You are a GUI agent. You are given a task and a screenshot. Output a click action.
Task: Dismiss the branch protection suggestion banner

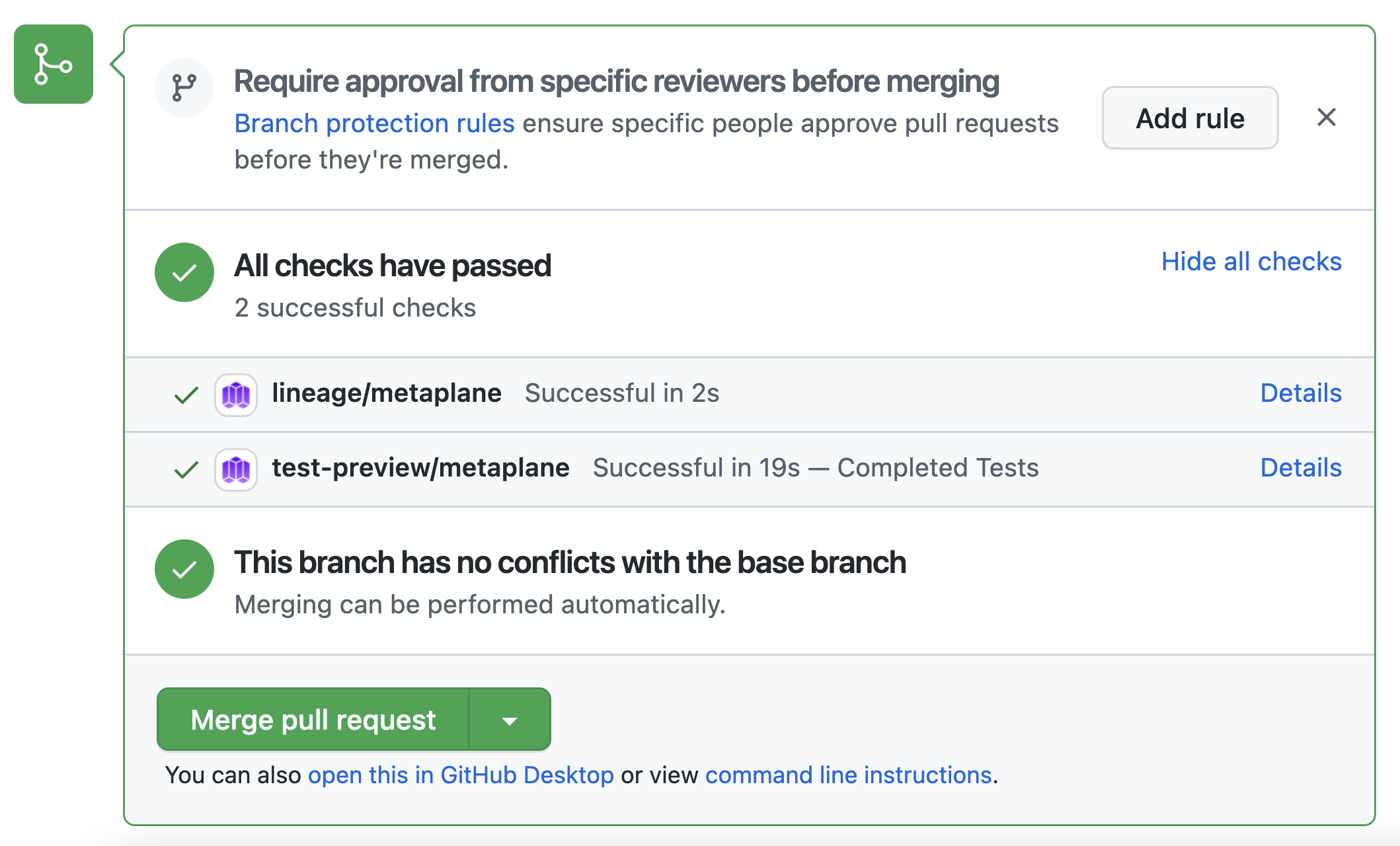coord(1326,118)
